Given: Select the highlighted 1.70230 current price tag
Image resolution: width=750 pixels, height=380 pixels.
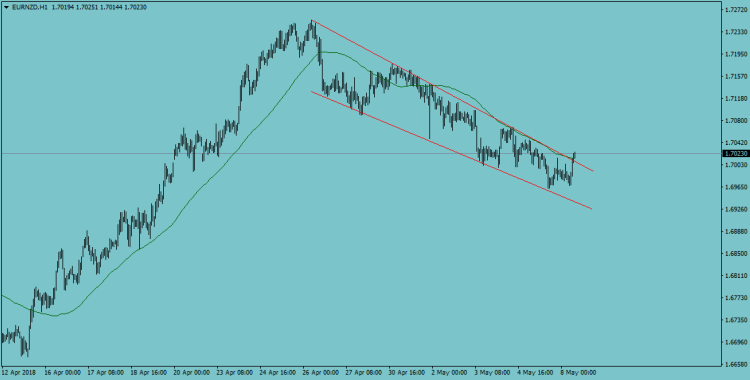Looking at the screenshot, I should tap(736, 154).
